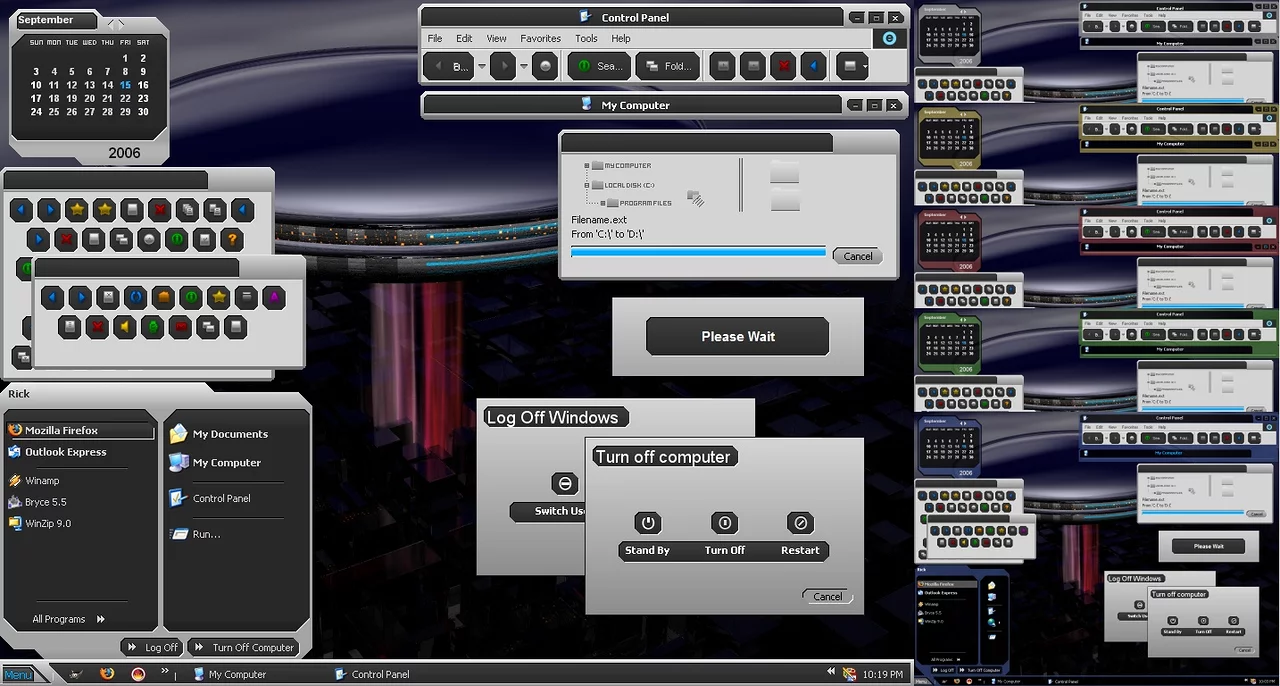Click the orange question mark help icon
1280x686 pixels.
pos(231,240)
